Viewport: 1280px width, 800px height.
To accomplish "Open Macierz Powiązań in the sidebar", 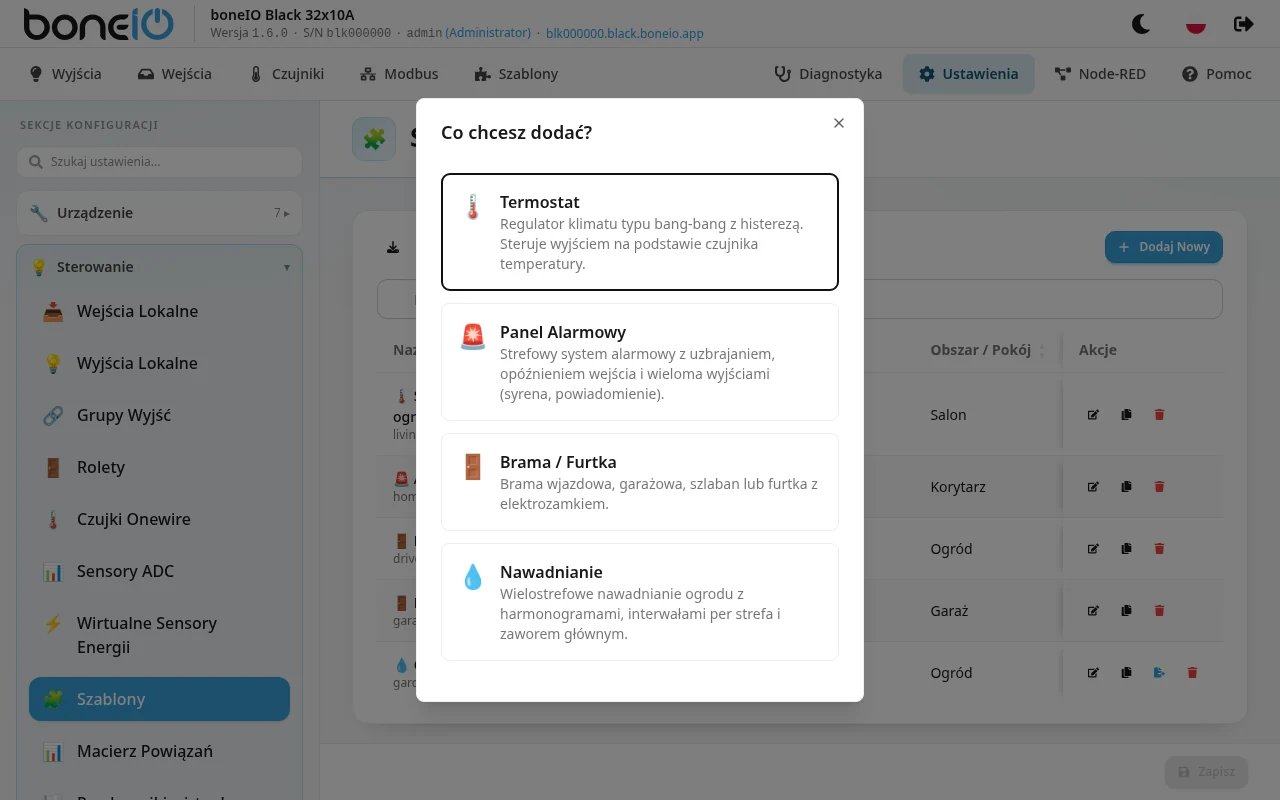I will pyautogui.click(x=159, y=751).
